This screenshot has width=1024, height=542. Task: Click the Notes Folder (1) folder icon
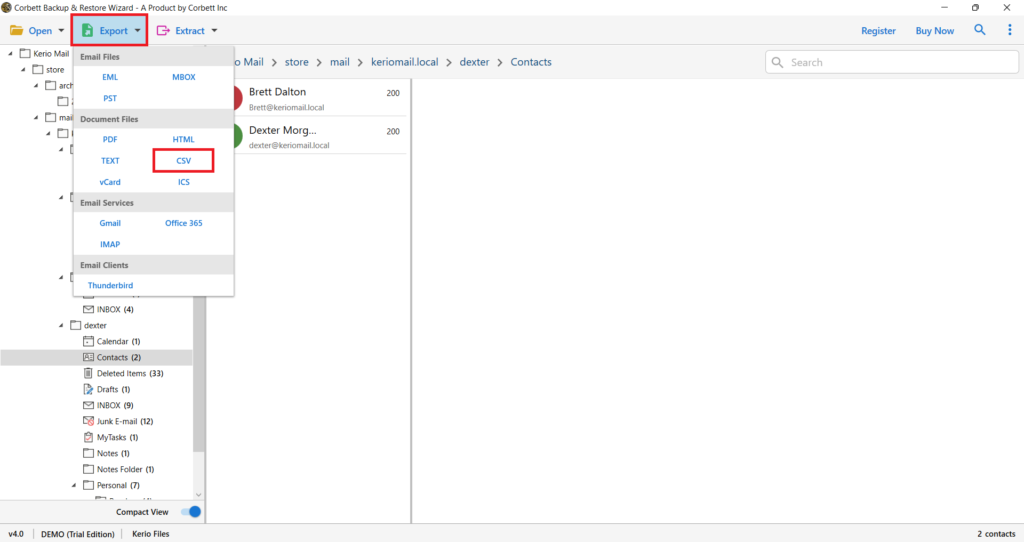point(88,469)
